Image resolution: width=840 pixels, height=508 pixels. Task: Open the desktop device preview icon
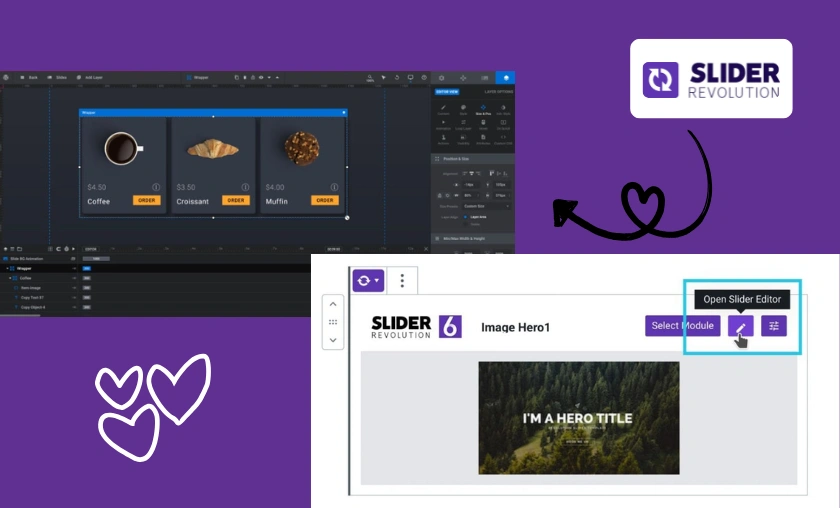pyautogui.click(x=410, y=78)
